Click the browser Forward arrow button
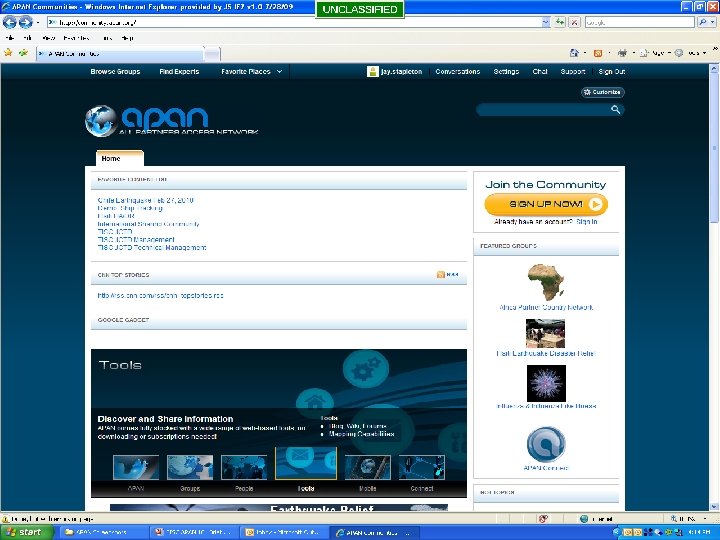Image resolution: width=720 pixels, height=540 pixels. pos(25,22)
